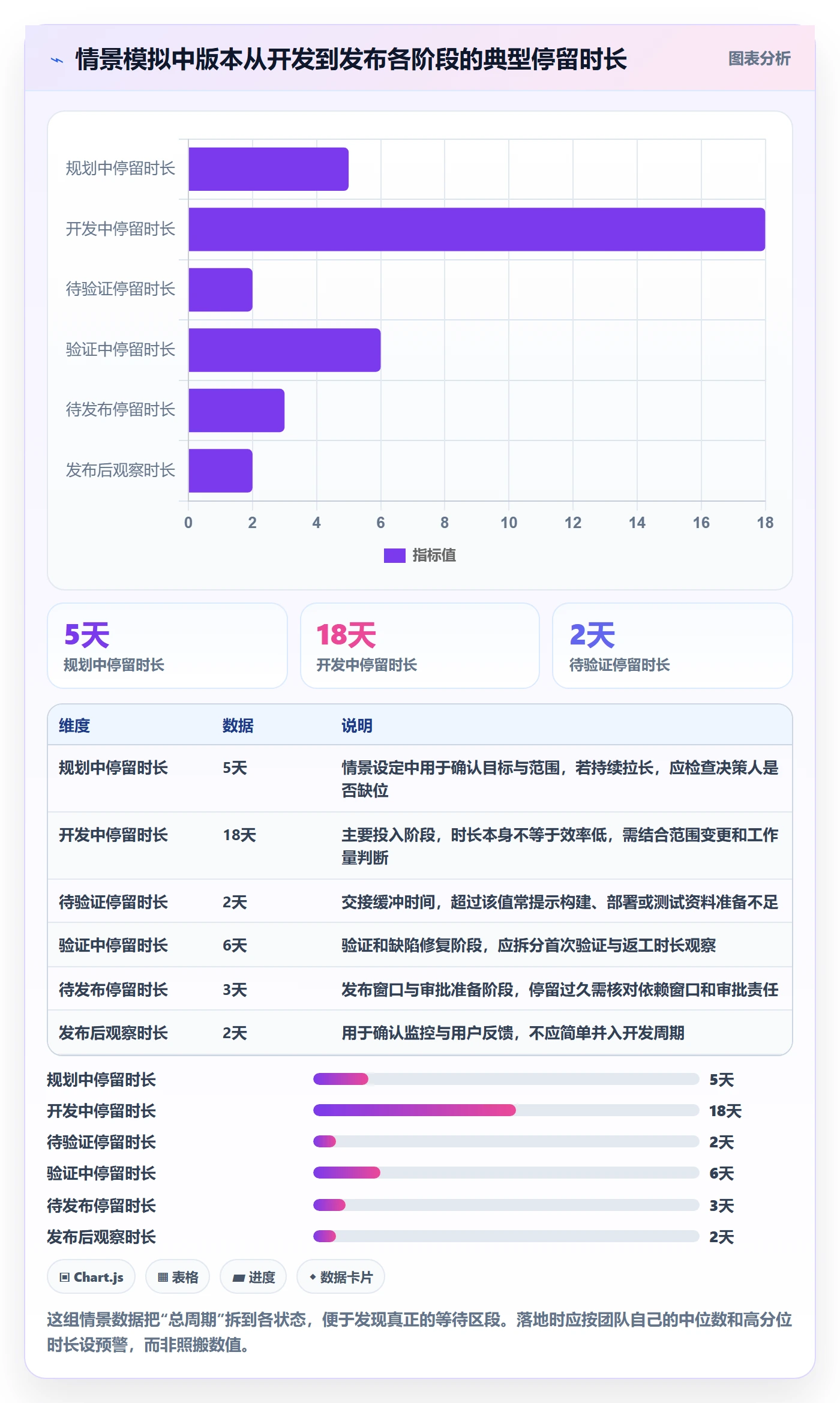Toggle the 指标值 legend color swatch
The height and width of the screenshot is (1403, 840).
(x=394, y=556)
